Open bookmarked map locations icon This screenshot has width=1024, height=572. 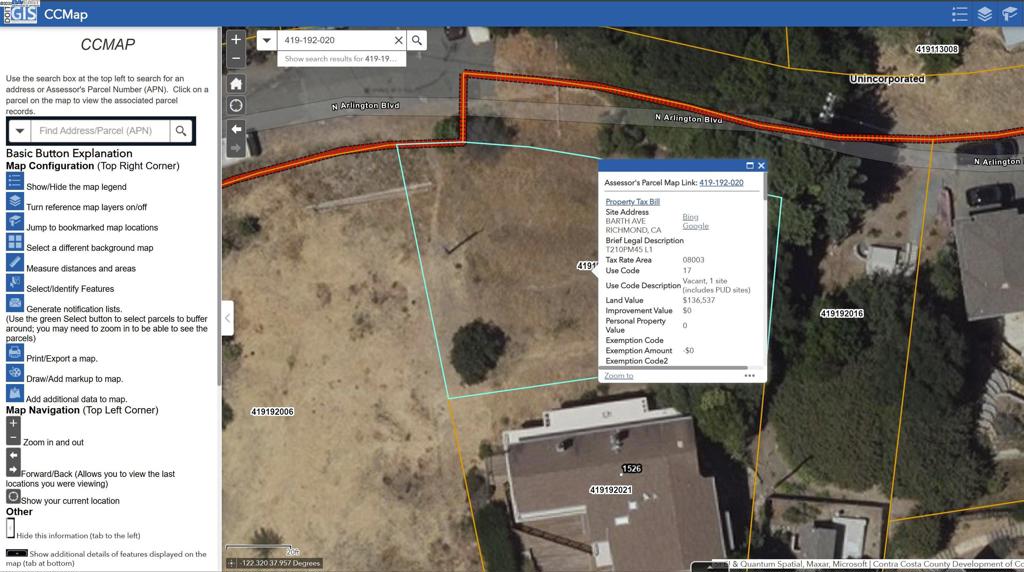click(1010, 14)
